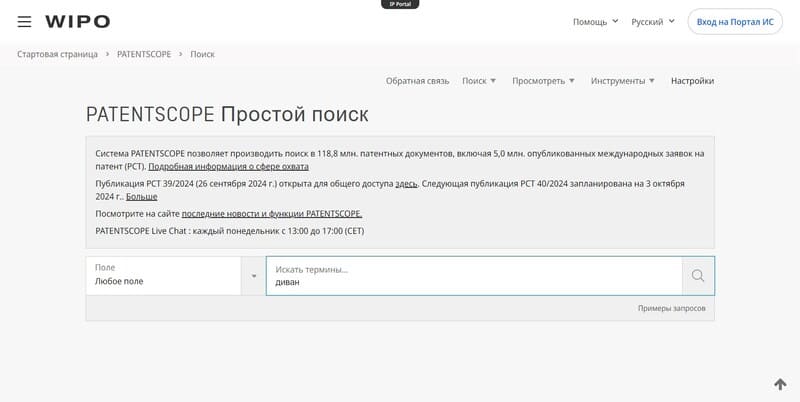Viewport: 800px width, 402px height.
Task: Expand the Поиск menu
Action: 479,81
